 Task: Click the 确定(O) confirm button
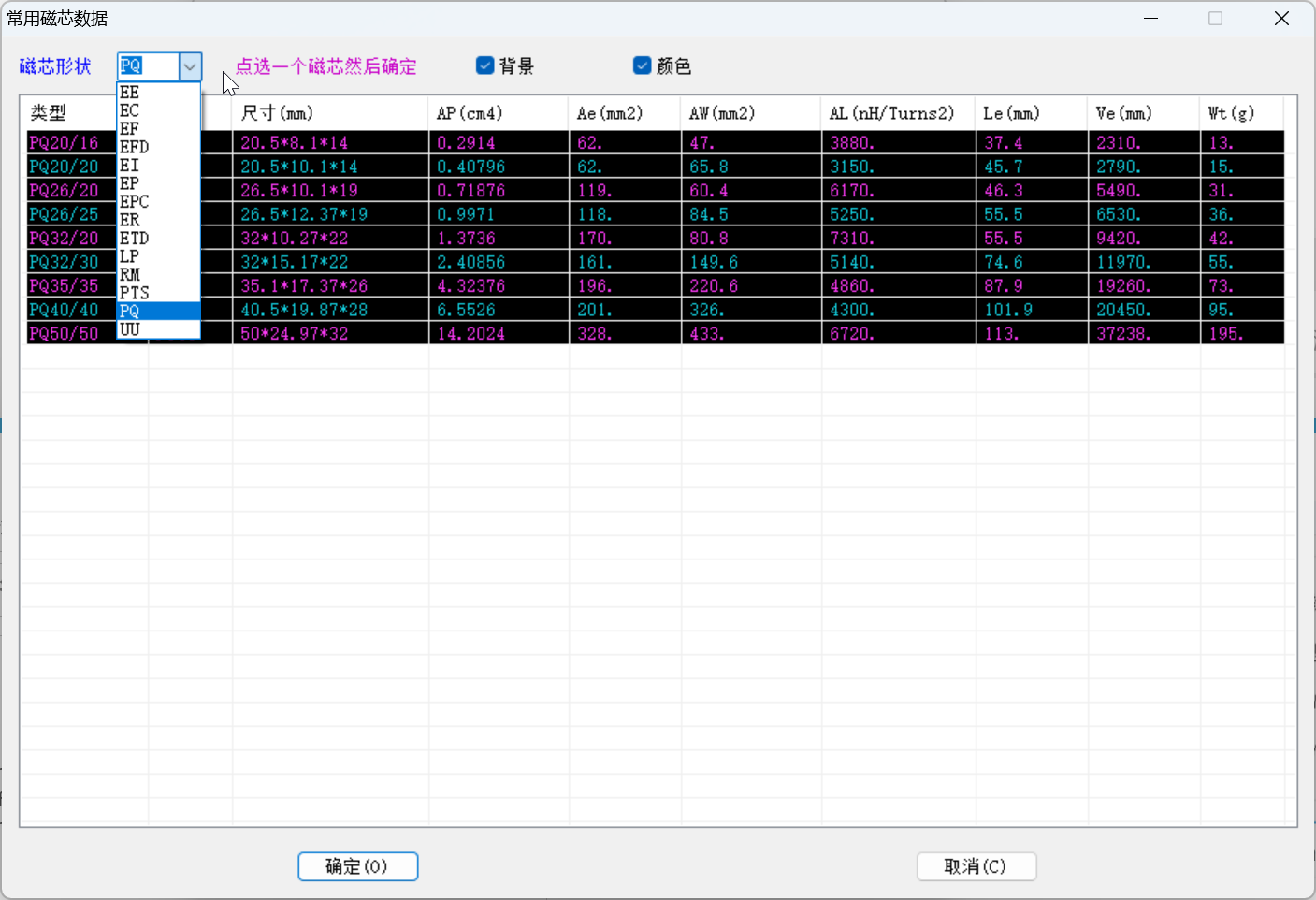click(x=357, y=866)
